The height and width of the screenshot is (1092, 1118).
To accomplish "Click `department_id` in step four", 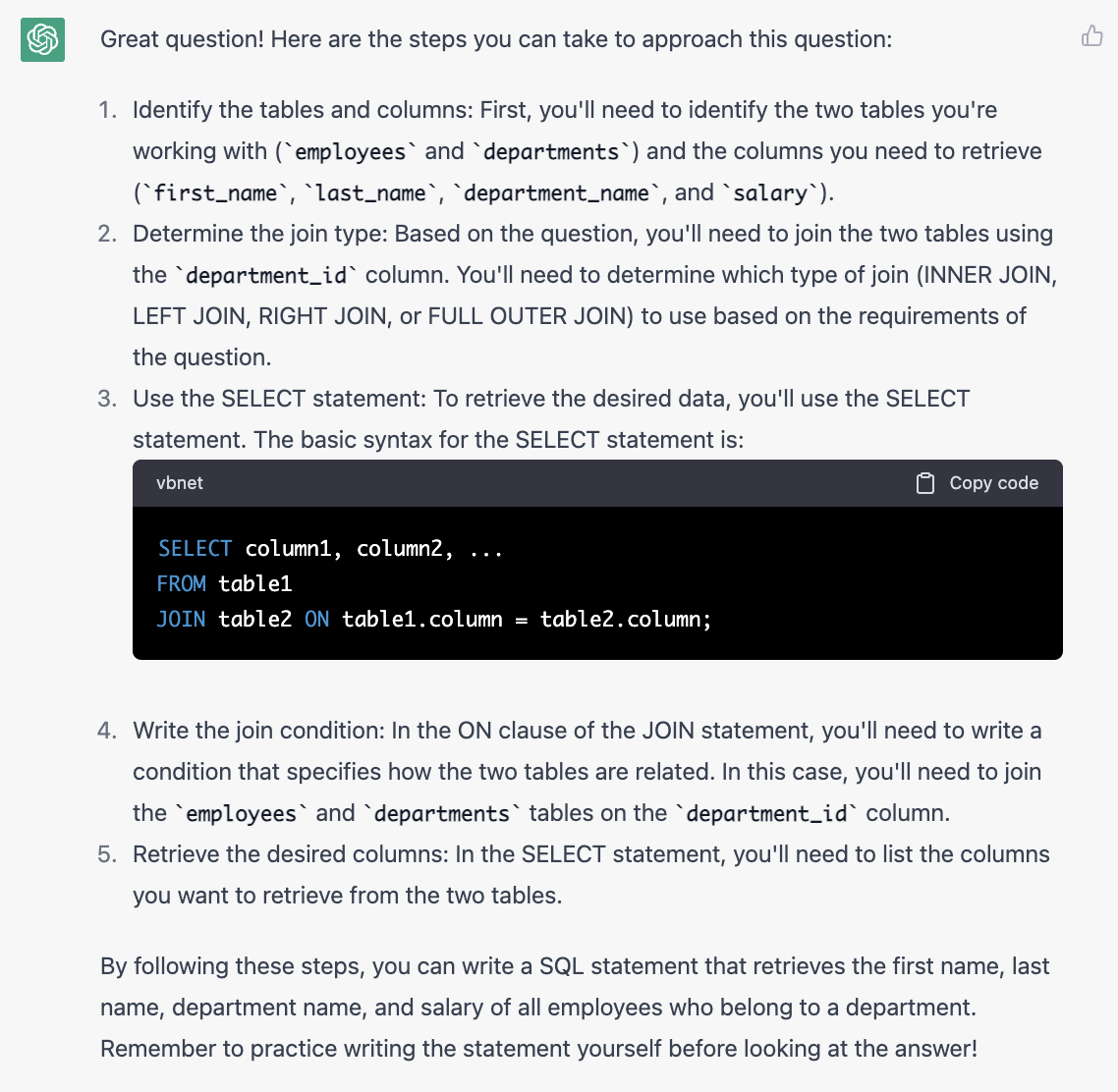I will point(766,813).
